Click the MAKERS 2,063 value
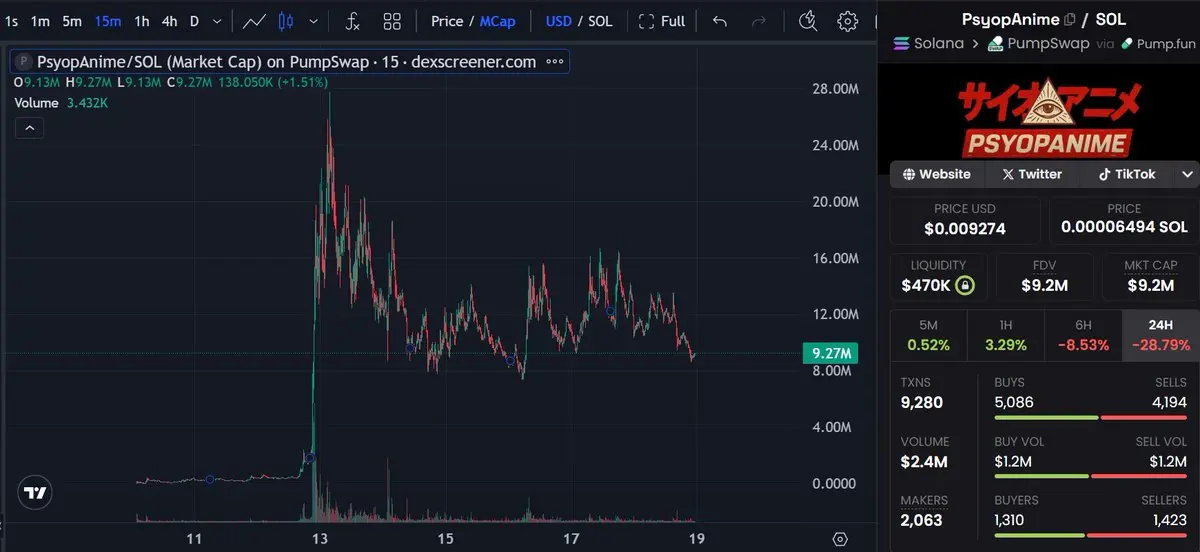Screen dimensions: 1200x552 click(924, 521)
